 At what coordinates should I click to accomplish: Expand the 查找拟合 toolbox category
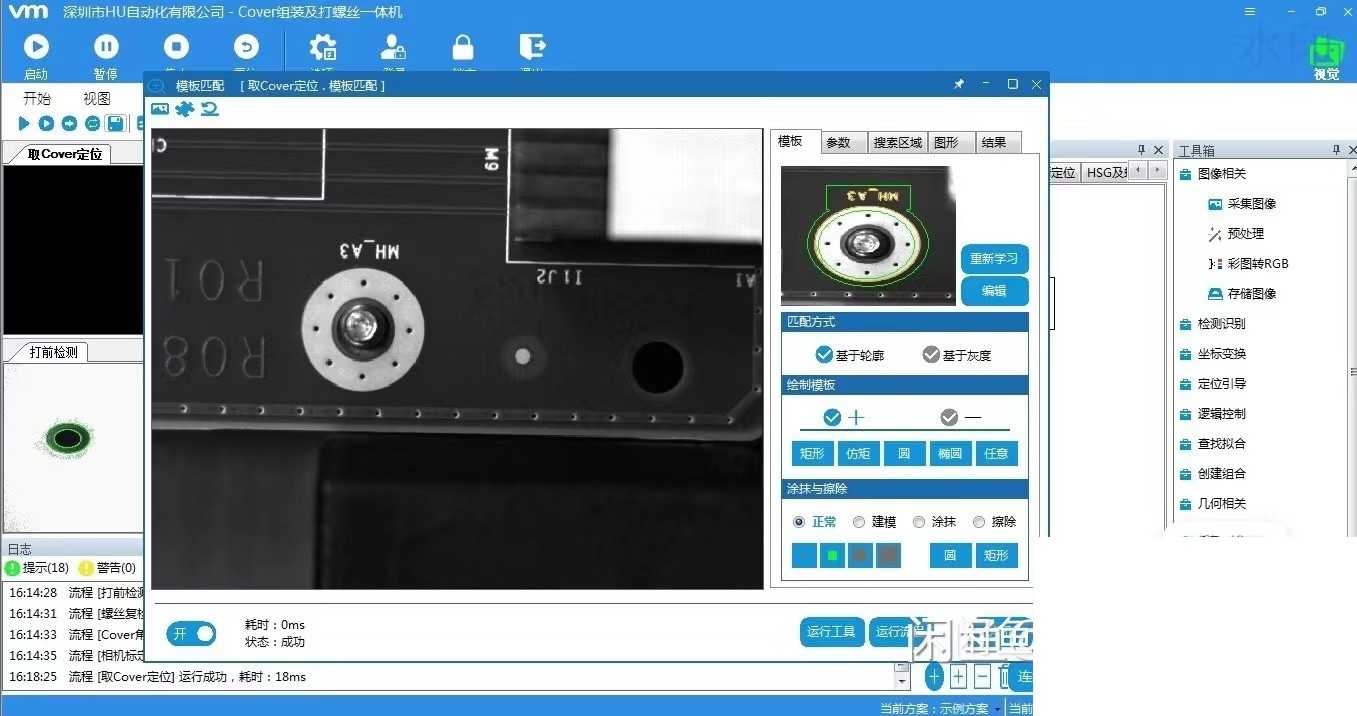pos(1214,444)
